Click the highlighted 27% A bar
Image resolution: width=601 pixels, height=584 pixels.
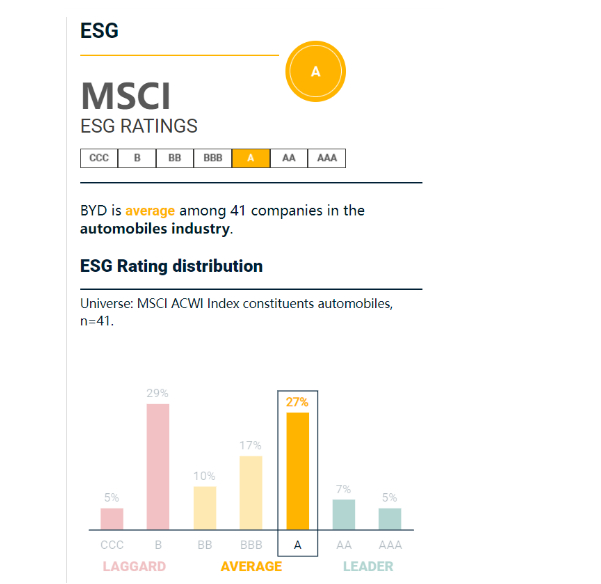297,470
